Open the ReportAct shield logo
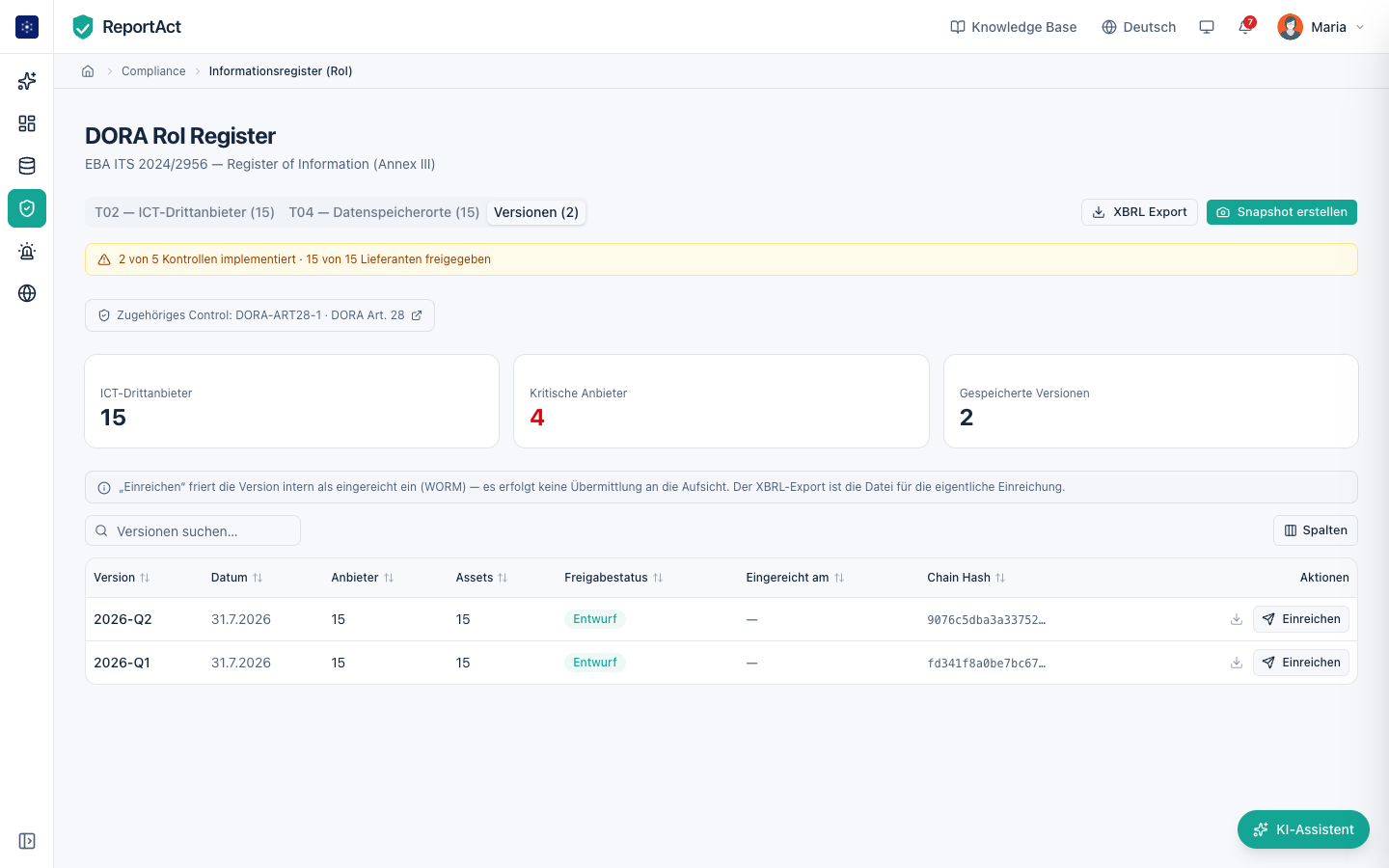Viewport: 1389px width, 868px height. click(83, 27)
